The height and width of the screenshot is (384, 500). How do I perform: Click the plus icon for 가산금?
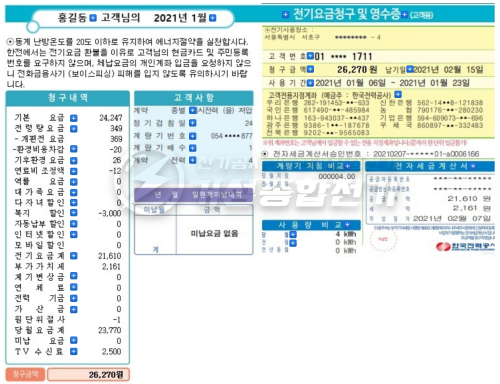click(74, 309)
